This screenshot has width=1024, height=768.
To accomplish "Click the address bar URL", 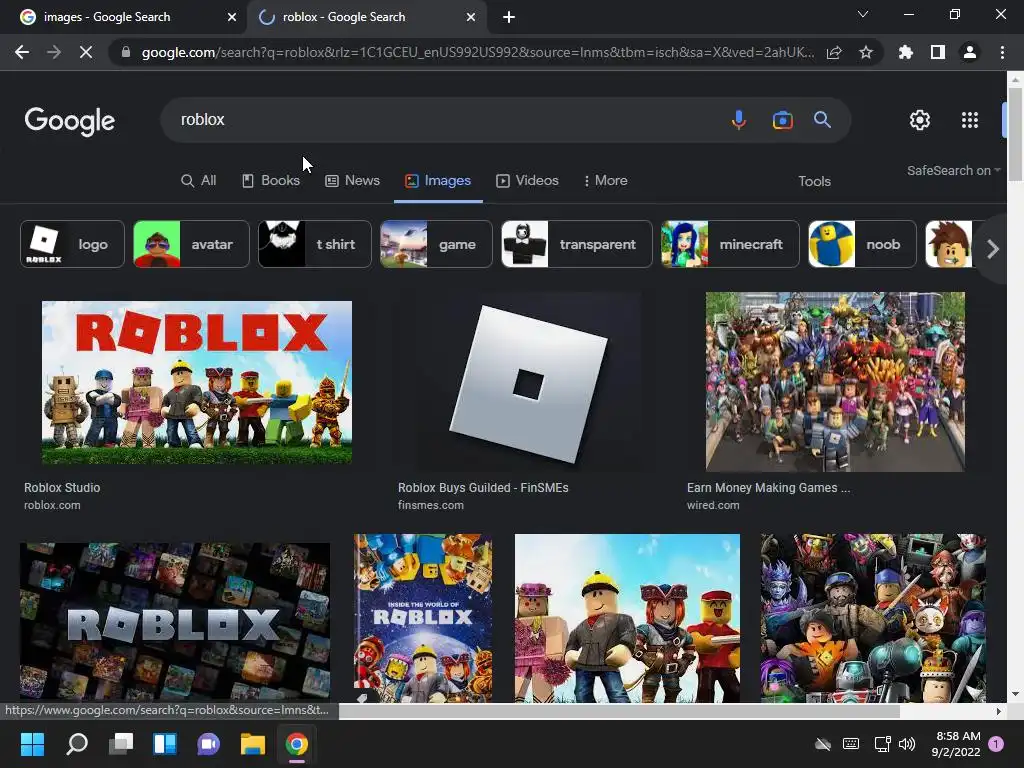I will 477,52.
